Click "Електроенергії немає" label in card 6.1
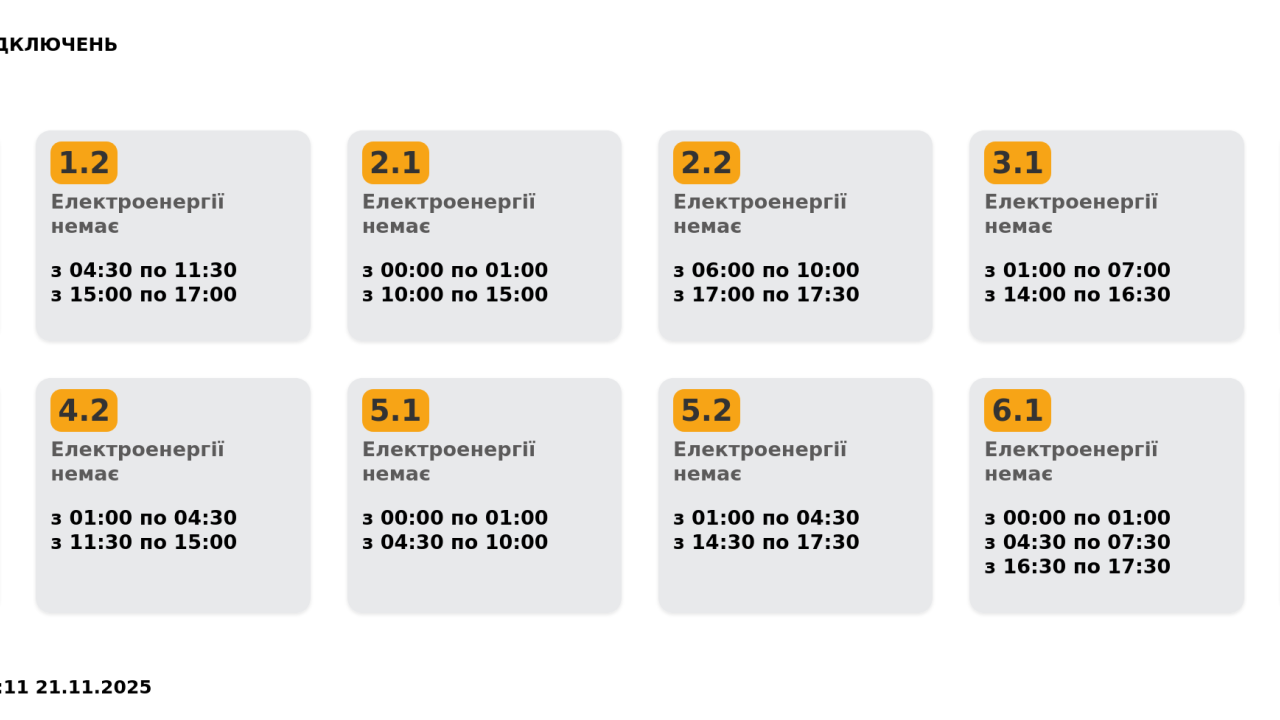This screenshot has height=720, width=1280. point(1070,461)
